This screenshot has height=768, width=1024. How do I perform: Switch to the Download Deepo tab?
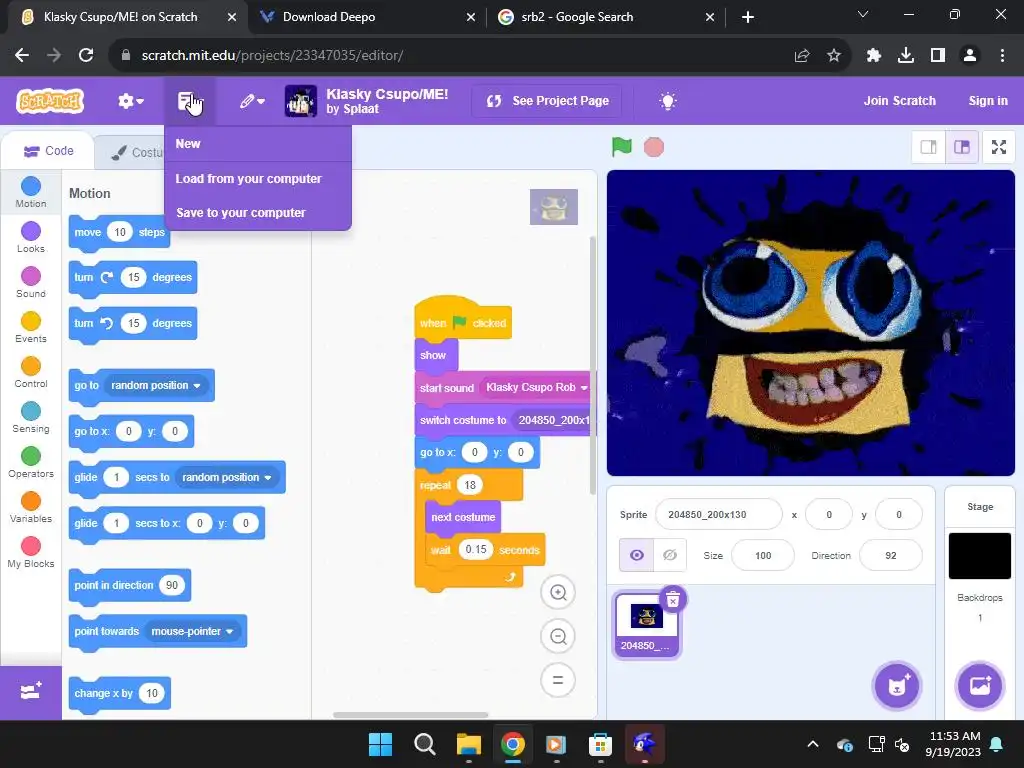point(367,17)
